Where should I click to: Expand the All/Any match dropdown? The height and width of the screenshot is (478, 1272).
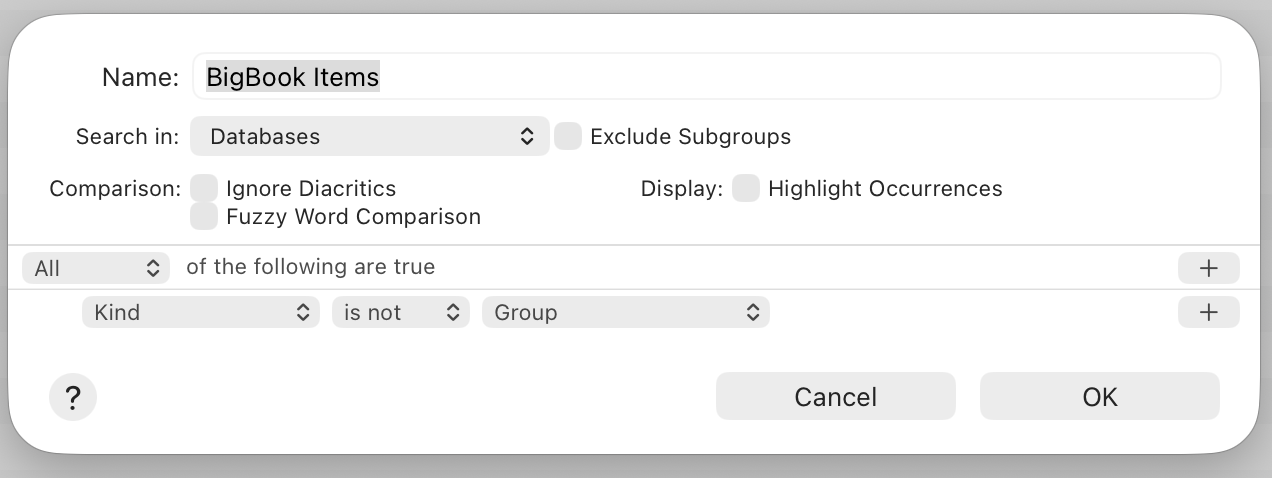[96, 268]
